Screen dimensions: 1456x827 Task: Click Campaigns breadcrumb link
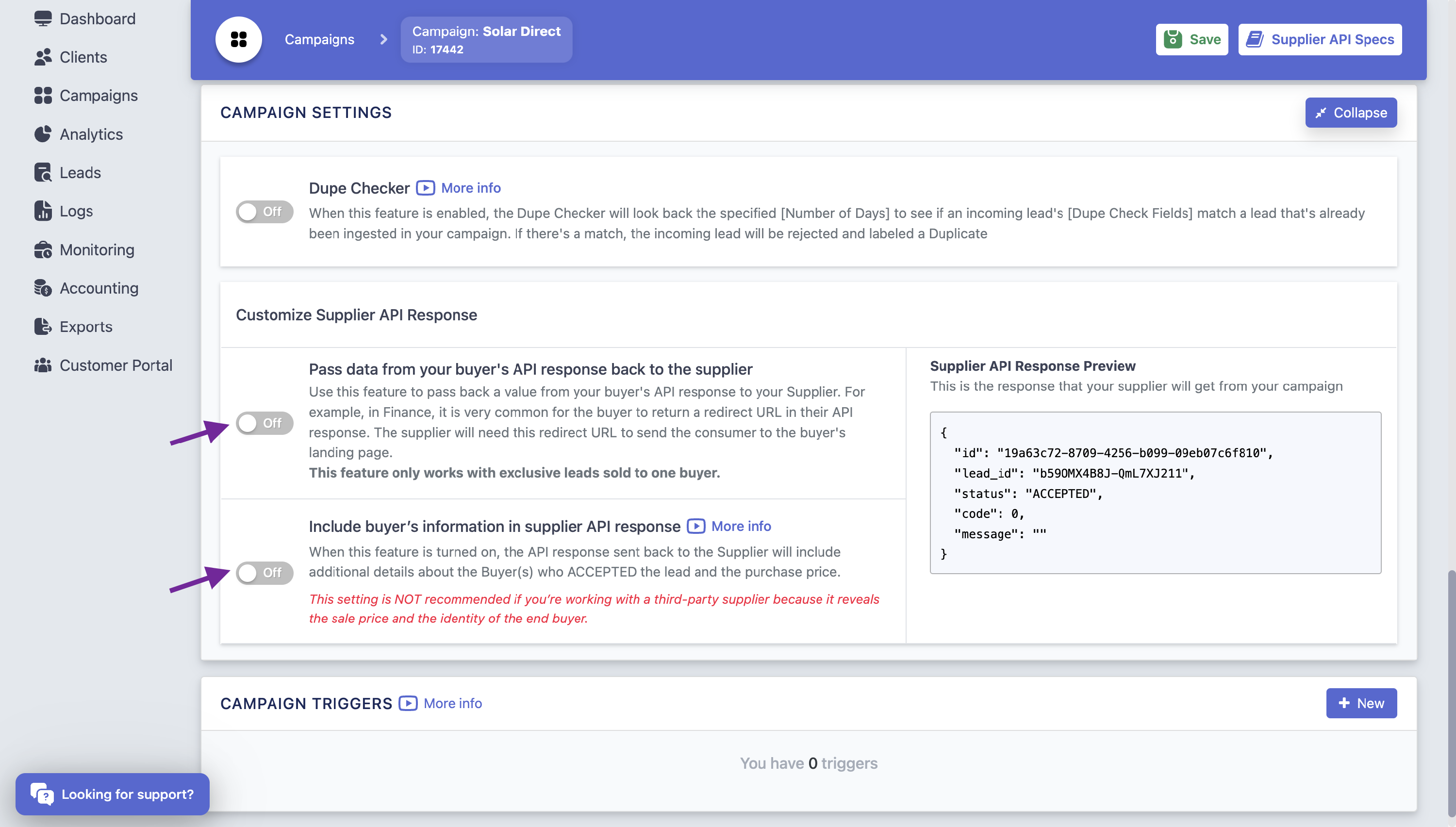point(319,39)
